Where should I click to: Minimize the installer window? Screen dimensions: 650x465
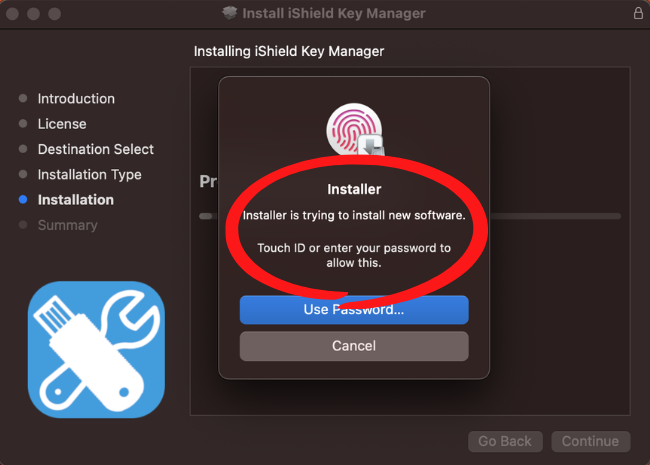click(34, 14)
